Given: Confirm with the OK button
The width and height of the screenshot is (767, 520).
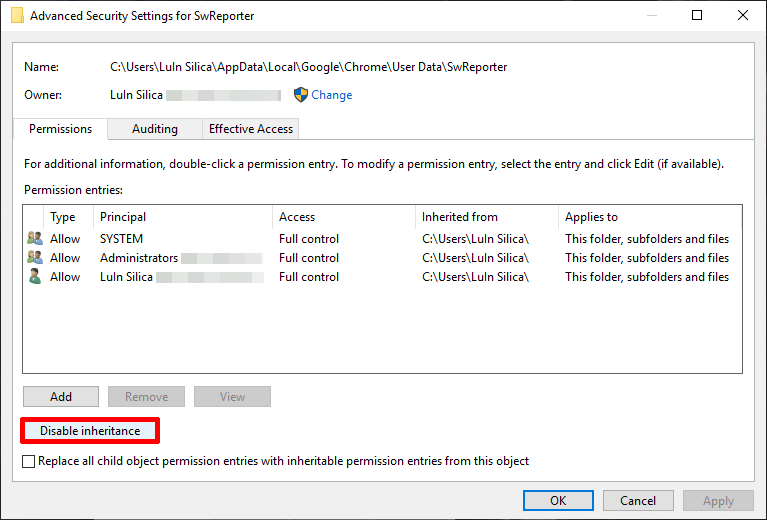Looking at the screenshot, I should (558, 500).
